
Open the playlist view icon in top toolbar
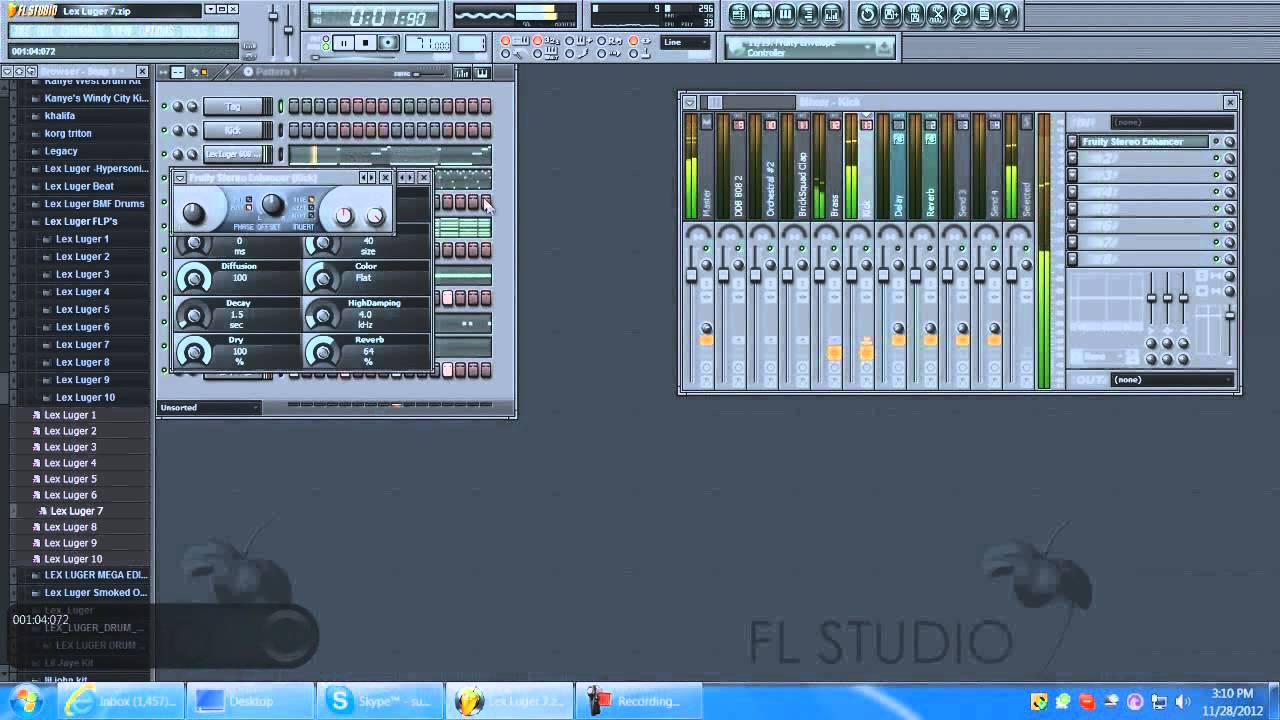738,14
